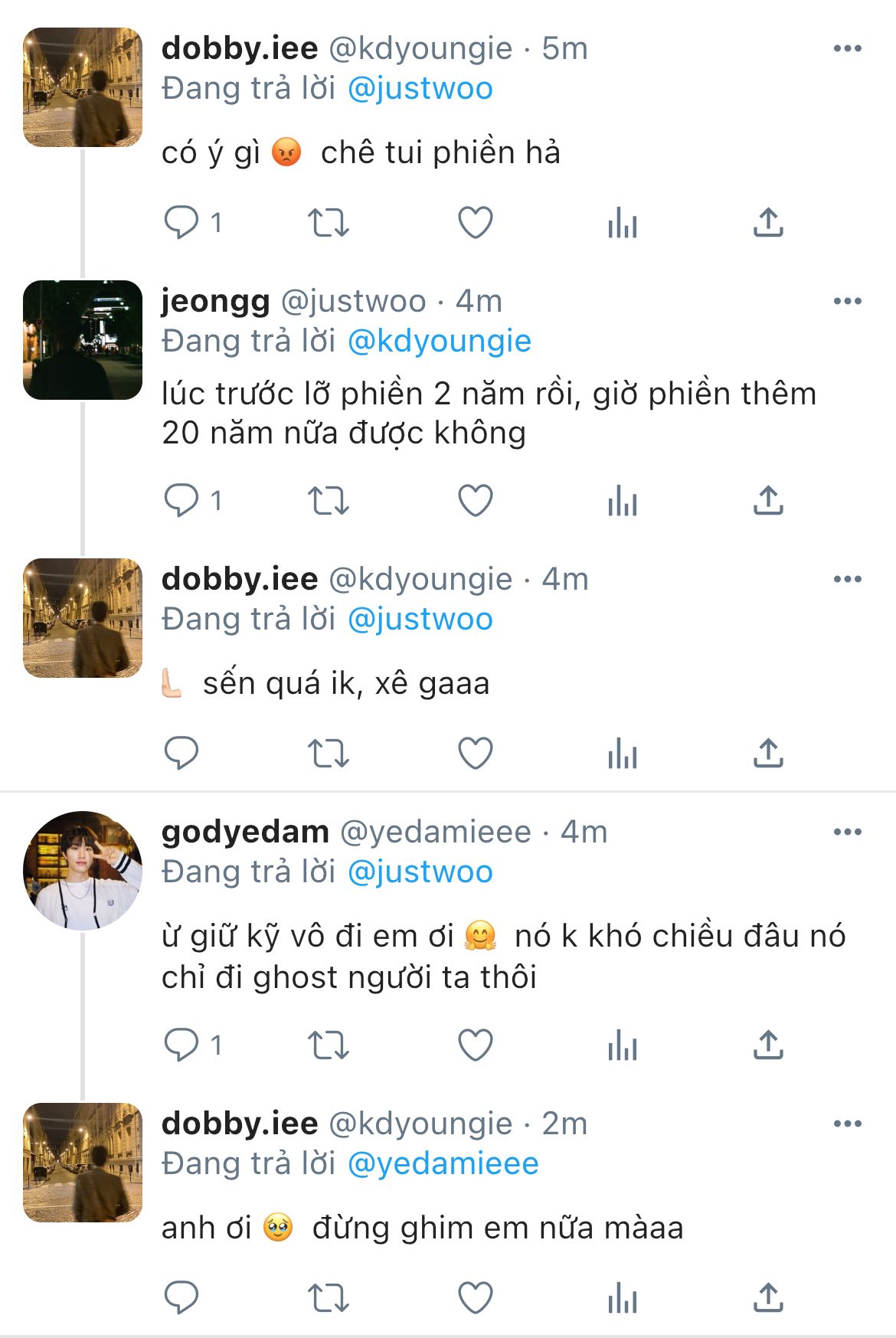The width and height of the screenshot is (896, 1338).
Task: View analytics for the last dobby.iee tweet
Action: 622,1298
